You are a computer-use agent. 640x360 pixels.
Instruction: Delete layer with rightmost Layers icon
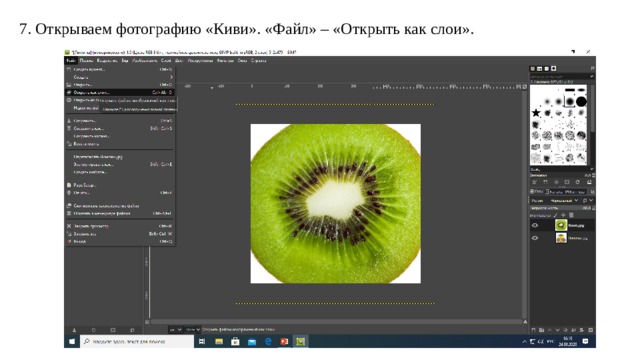tap(591, 330)
